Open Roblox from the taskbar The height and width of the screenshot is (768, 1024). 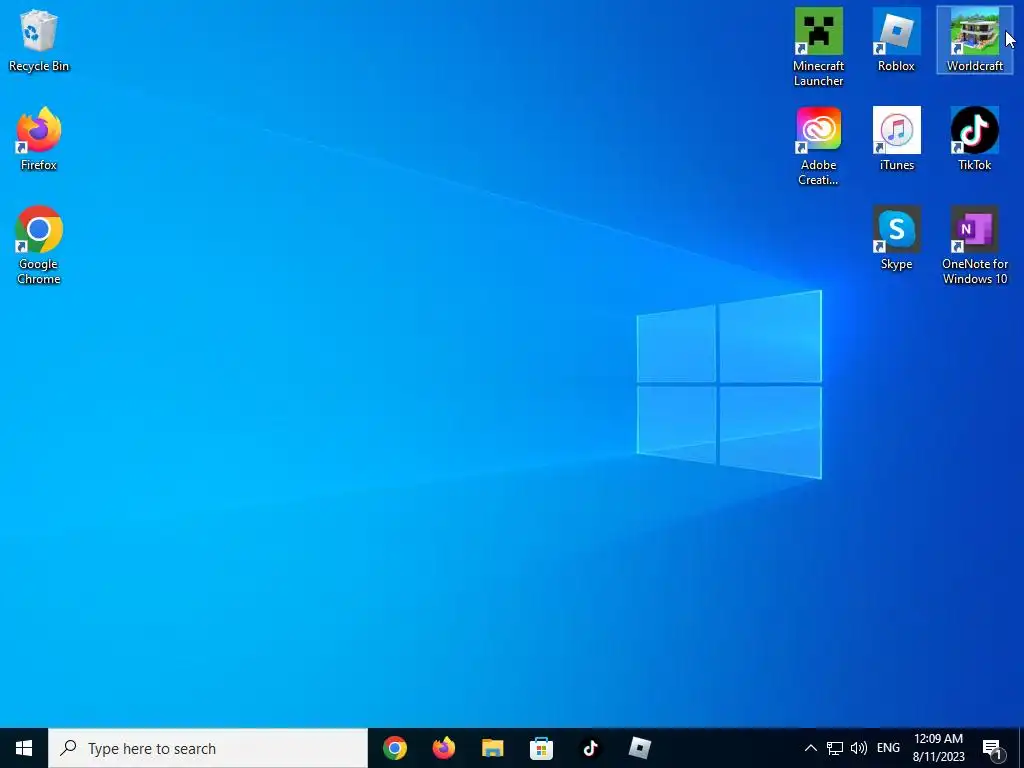point(639,748)
